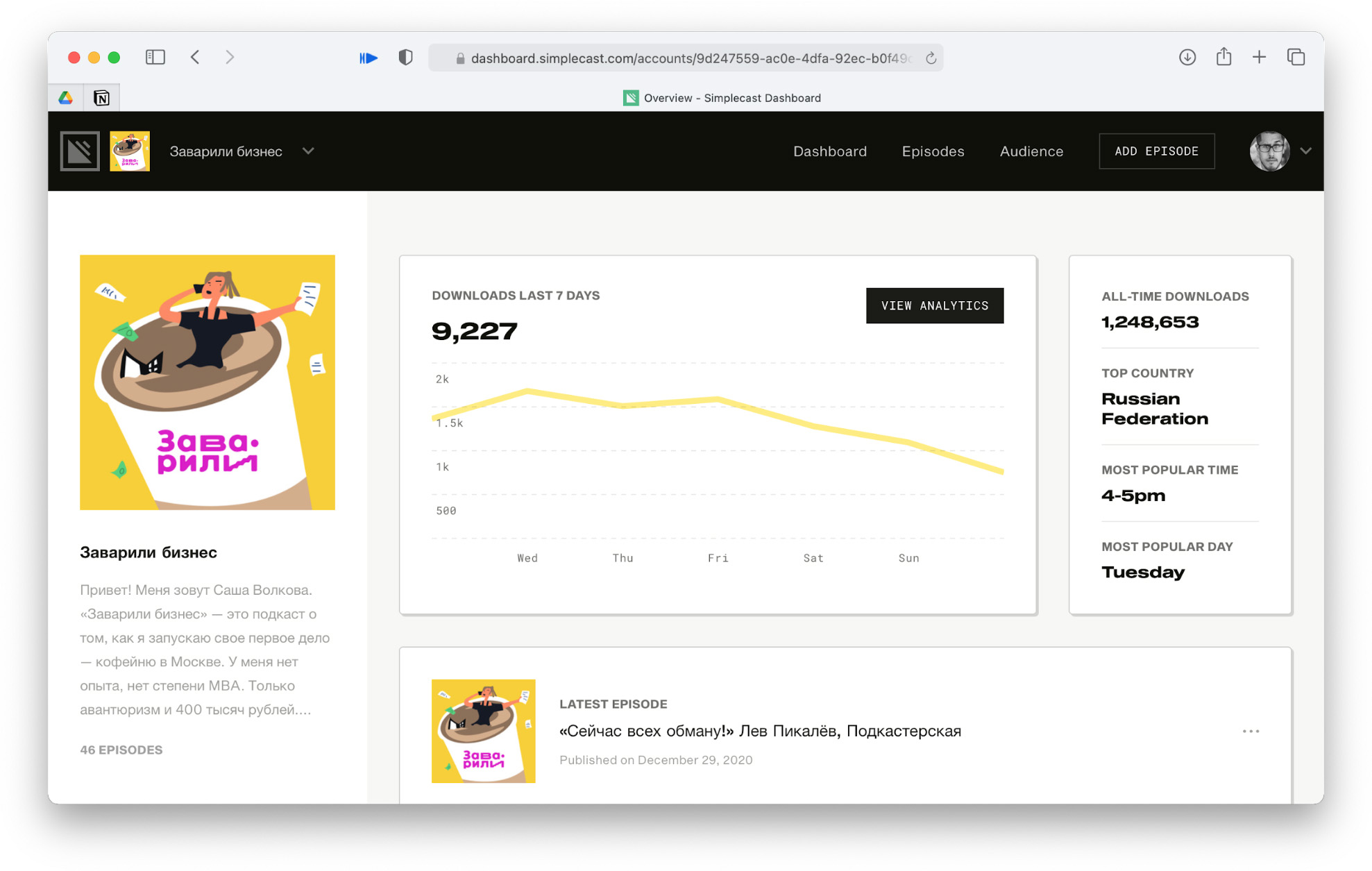Click the Tuesday most popular day value
Screen dimensions: 1372x871
click(x=1143, y=573)
